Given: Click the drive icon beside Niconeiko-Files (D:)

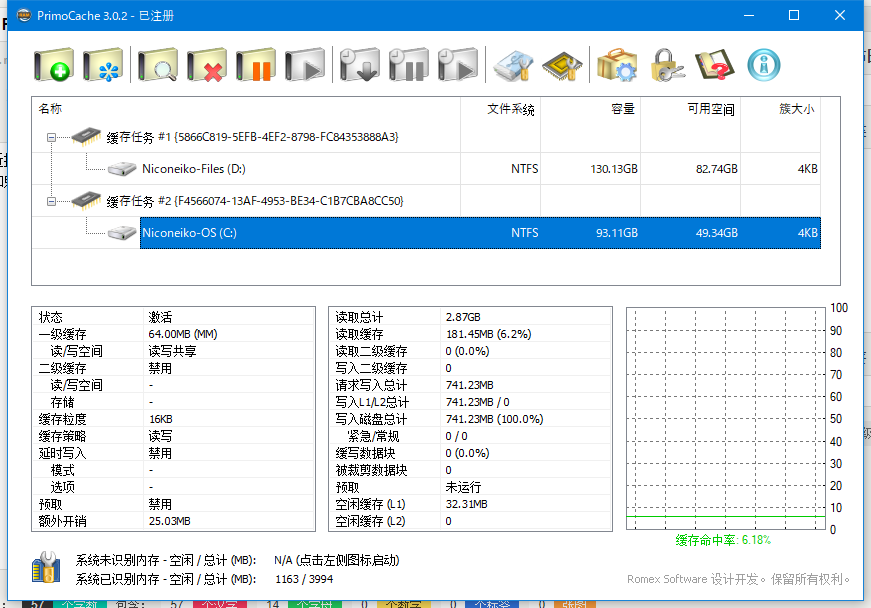Looking at the screenshot, I should [x=122, y=168].
